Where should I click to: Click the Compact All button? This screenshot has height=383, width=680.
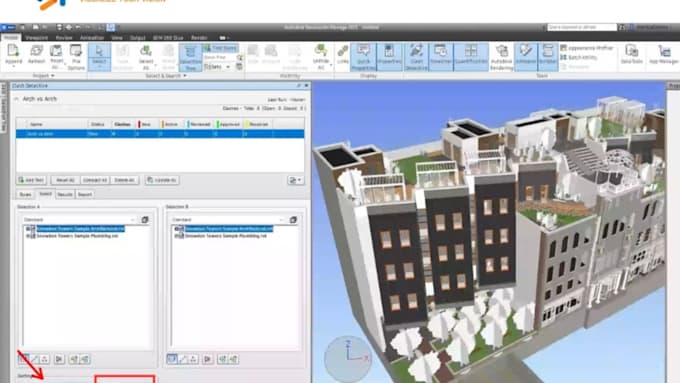coord(95,180)
